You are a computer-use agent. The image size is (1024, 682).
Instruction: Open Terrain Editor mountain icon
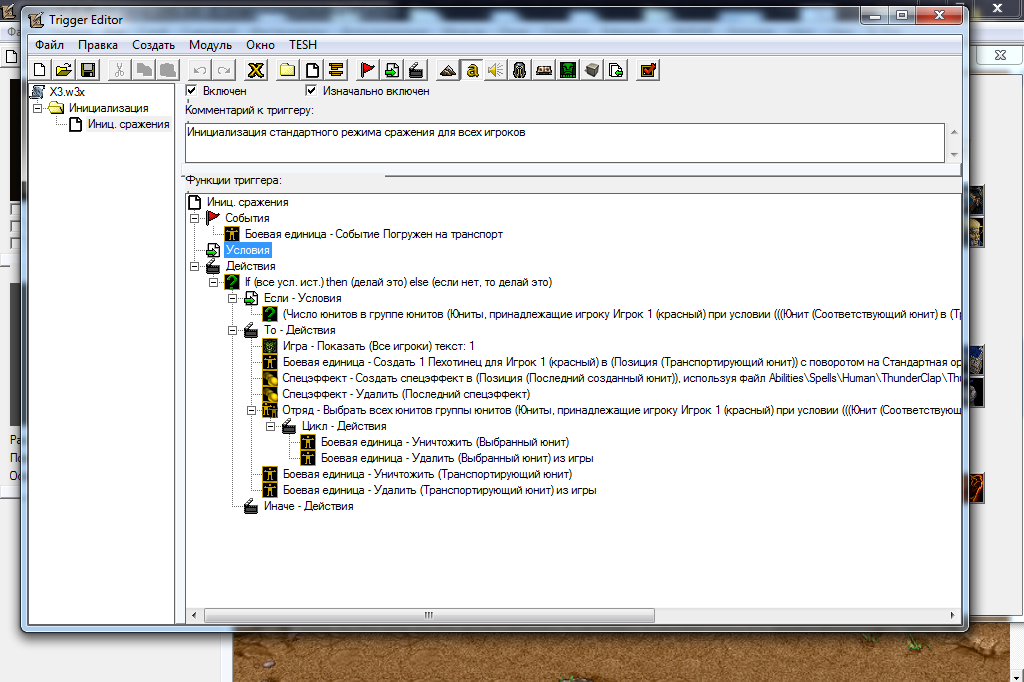pyautogui.click(x=448, y=70)
